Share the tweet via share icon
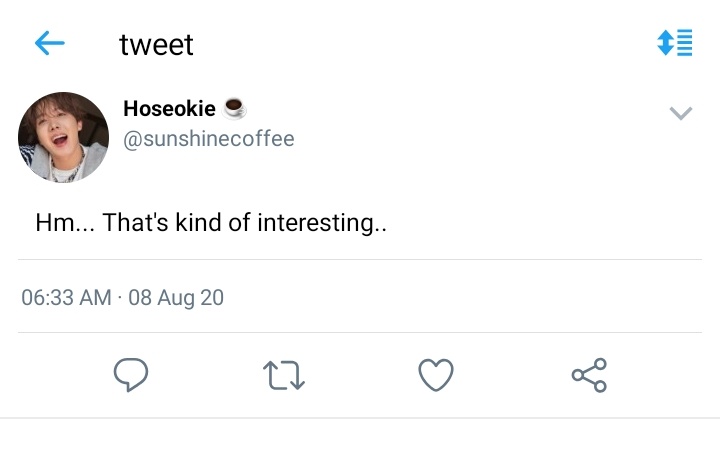This screenshot has height=476, width=720. 590,375
